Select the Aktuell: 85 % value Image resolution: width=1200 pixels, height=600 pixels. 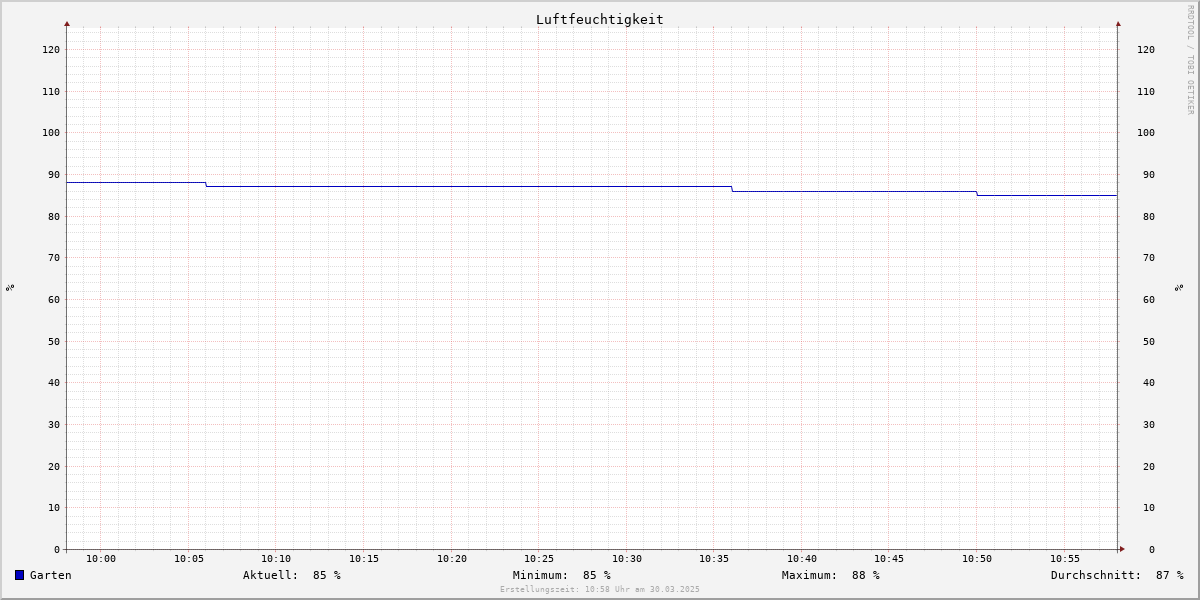292,575
